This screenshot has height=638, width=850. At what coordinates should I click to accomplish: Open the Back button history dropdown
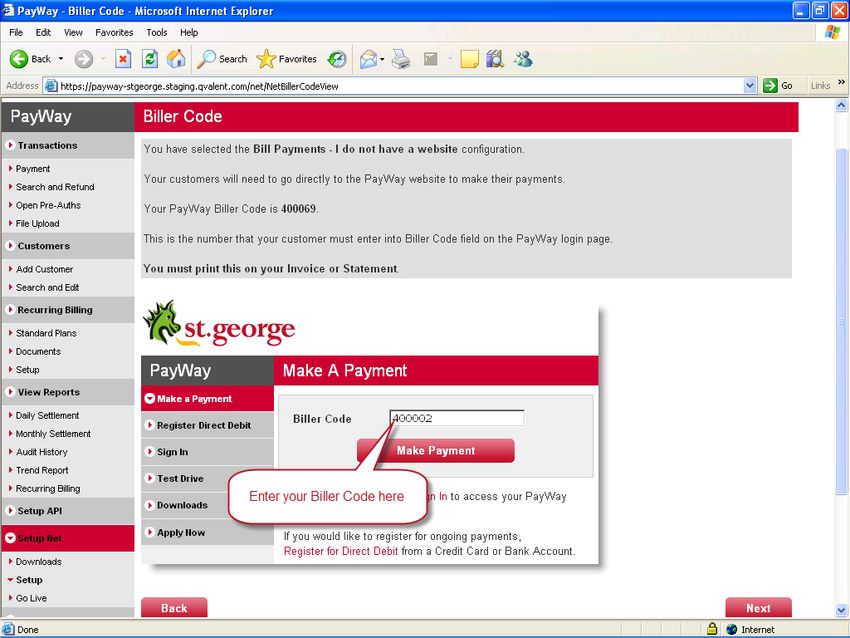click(61, 59)
